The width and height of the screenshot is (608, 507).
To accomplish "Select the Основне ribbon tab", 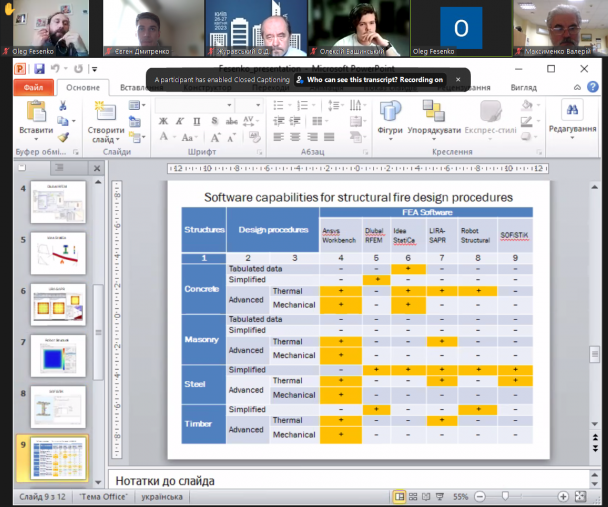I will tap(83, 88).
